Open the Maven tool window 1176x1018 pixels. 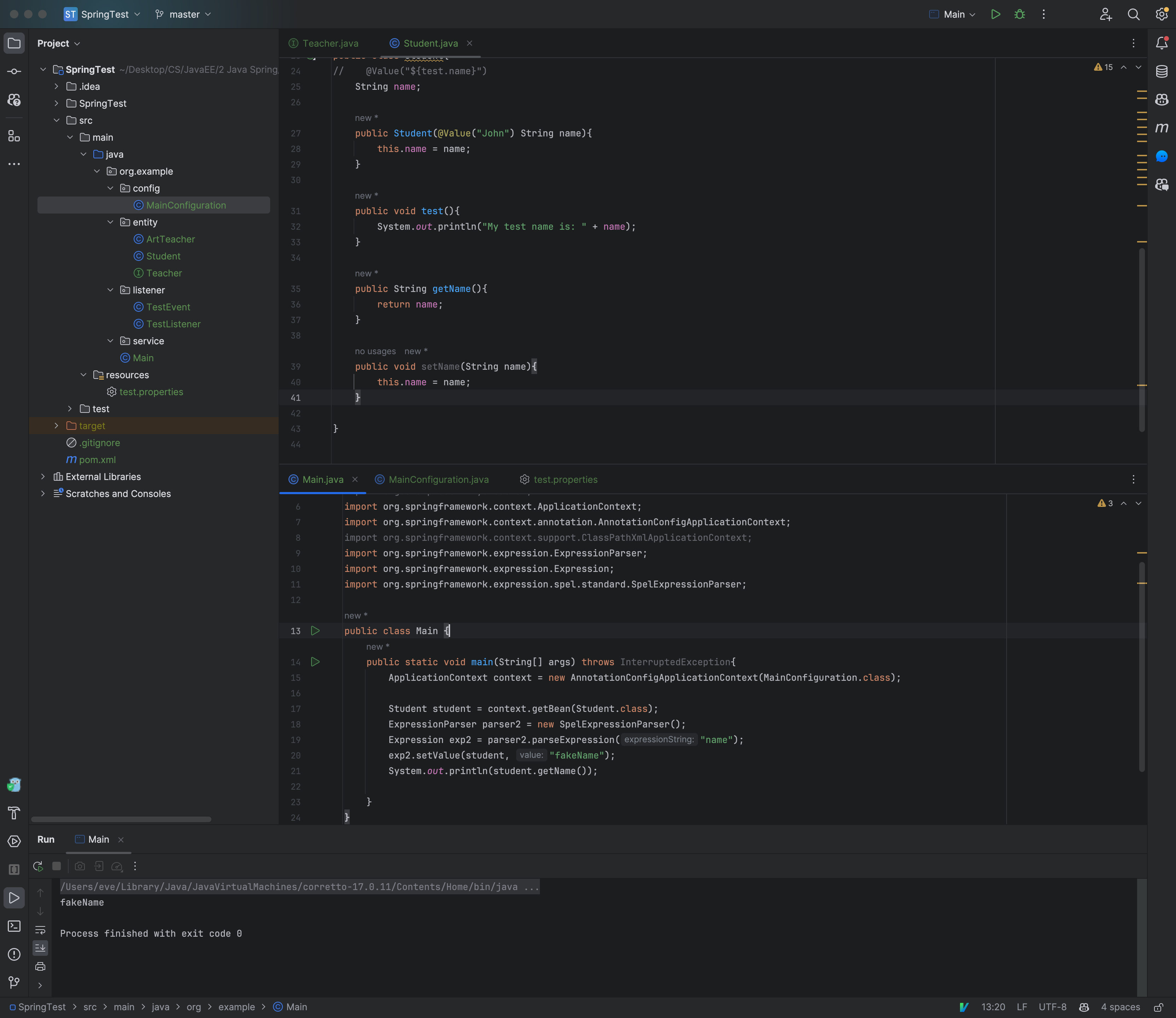(1162, 128)
